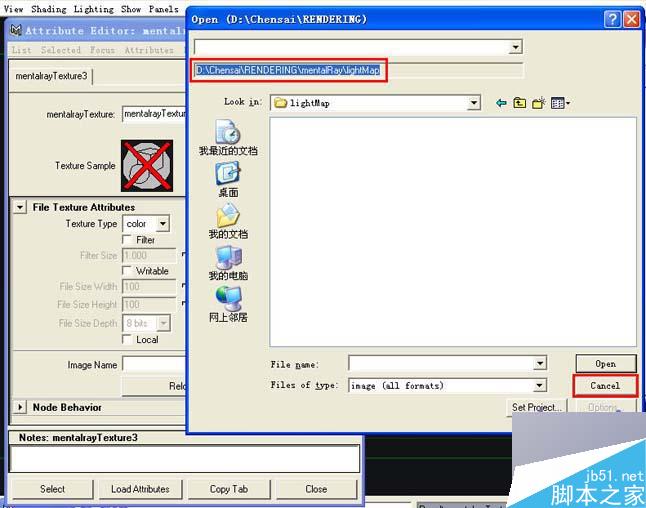646x508 pixels.
Task: Click the Image Name input field
Action: pos(154,365)
